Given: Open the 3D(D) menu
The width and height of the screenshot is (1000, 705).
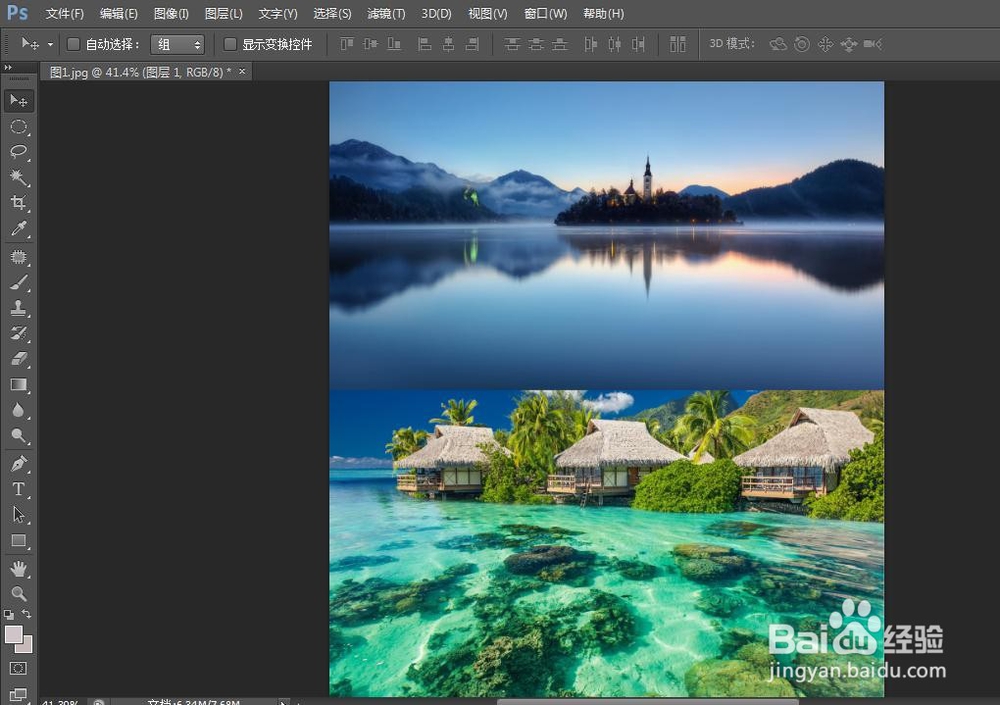Looking at the screenshot, I should pyautogui.click(x=436, y=13).
